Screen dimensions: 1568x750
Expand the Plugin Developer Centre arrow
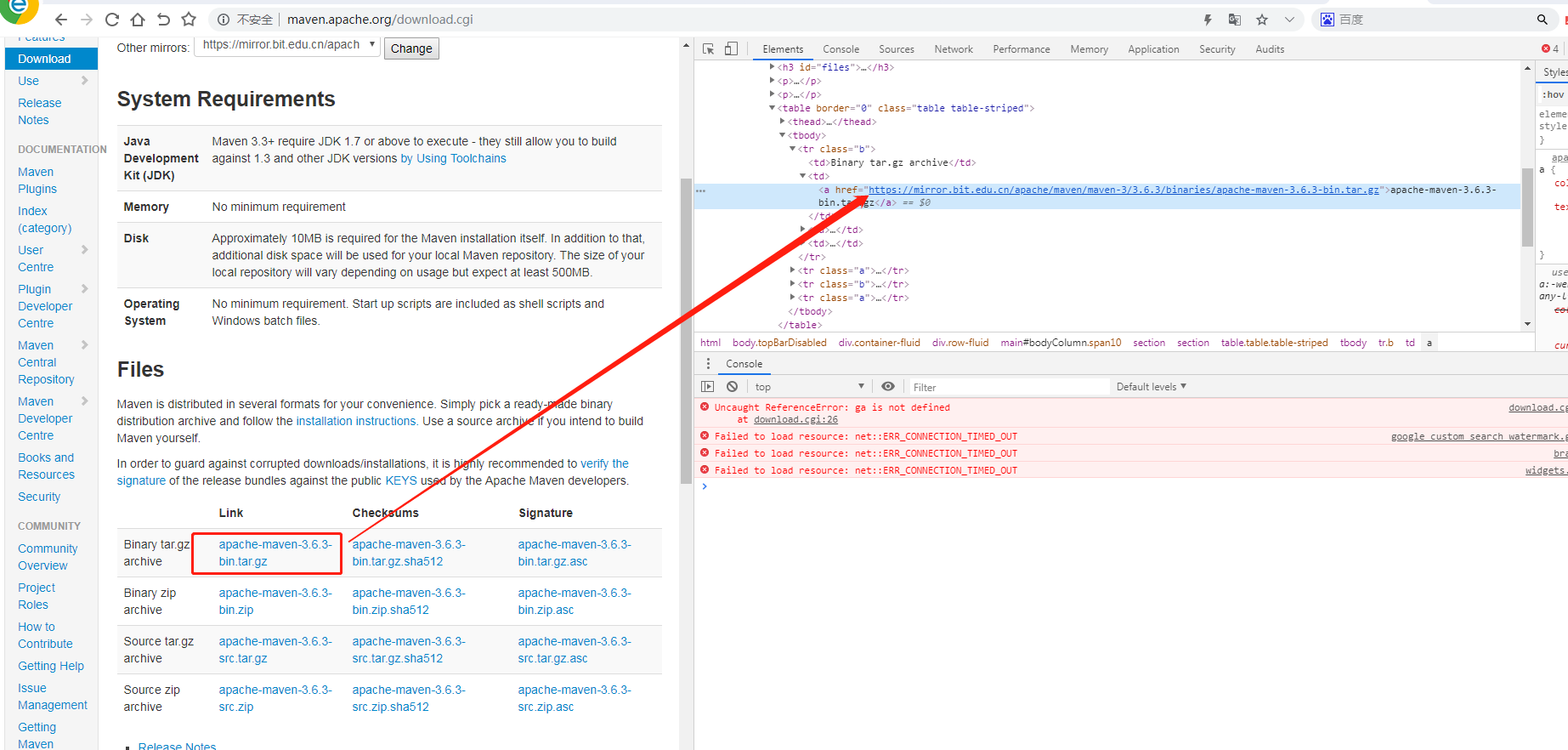[85, 289]
